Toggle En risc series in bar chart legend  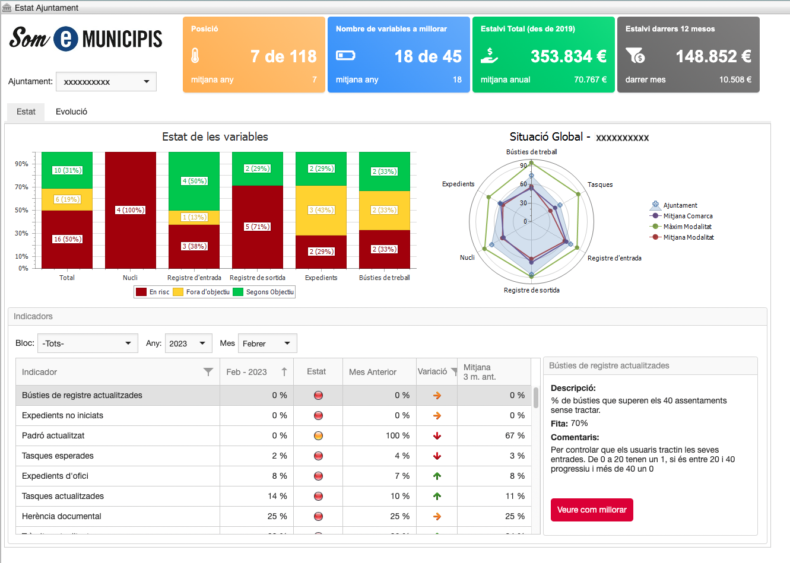(x=153, y=292)
